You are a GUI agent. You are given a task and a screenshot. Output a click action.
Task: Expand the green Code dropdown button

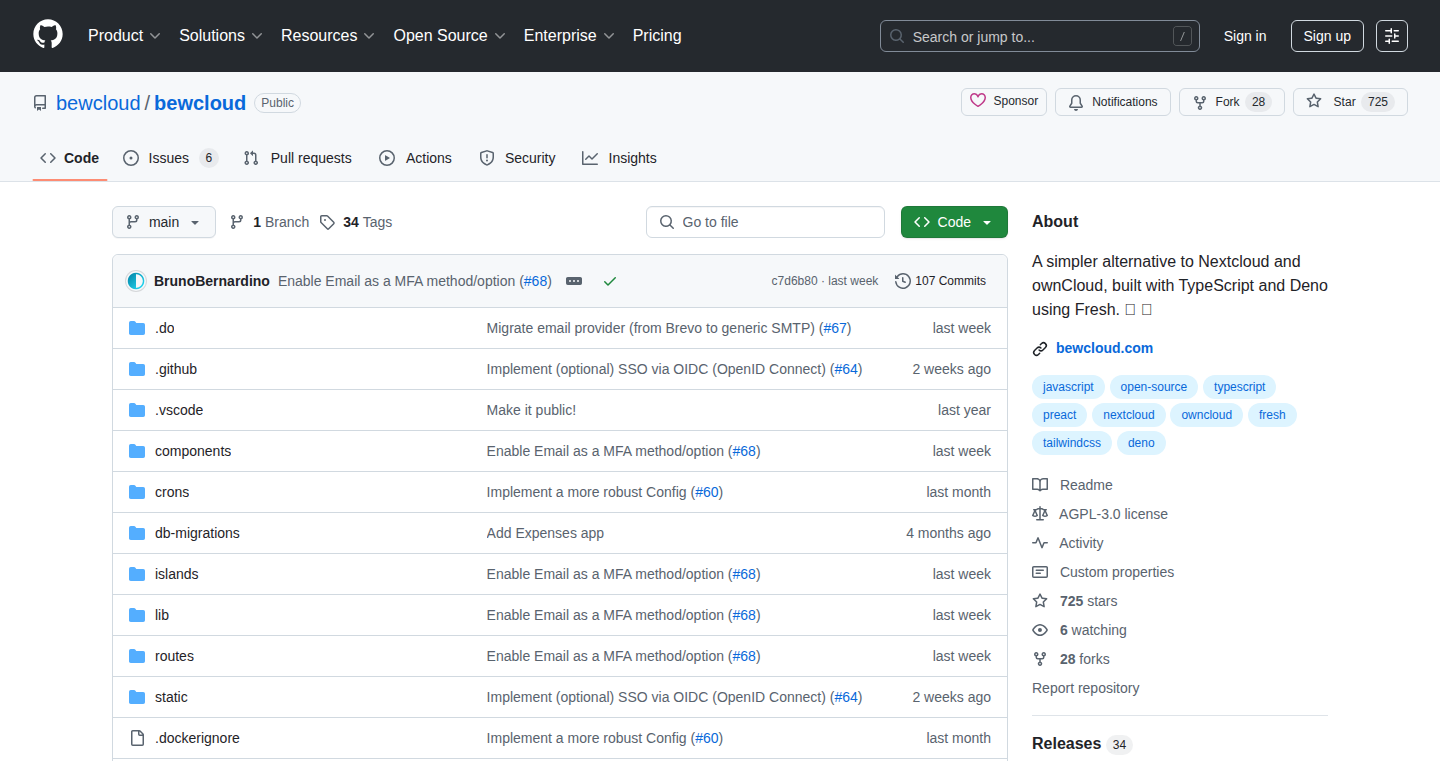click(954, 222)
